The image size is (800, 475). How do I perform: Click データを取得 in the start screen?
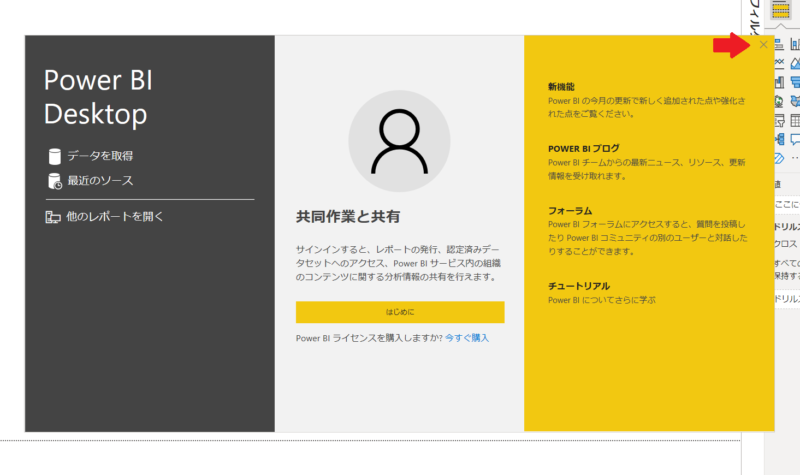tap(90, 156)
